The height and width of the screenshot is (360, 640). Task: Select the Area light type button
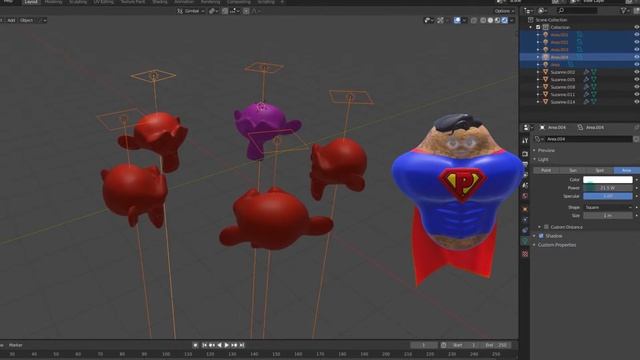(x=627, y=170)
